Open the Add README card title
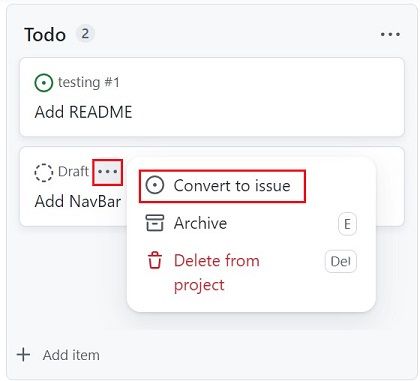This screenshot has width=420, height=381. pyautogui.click(x=83, y=112)
